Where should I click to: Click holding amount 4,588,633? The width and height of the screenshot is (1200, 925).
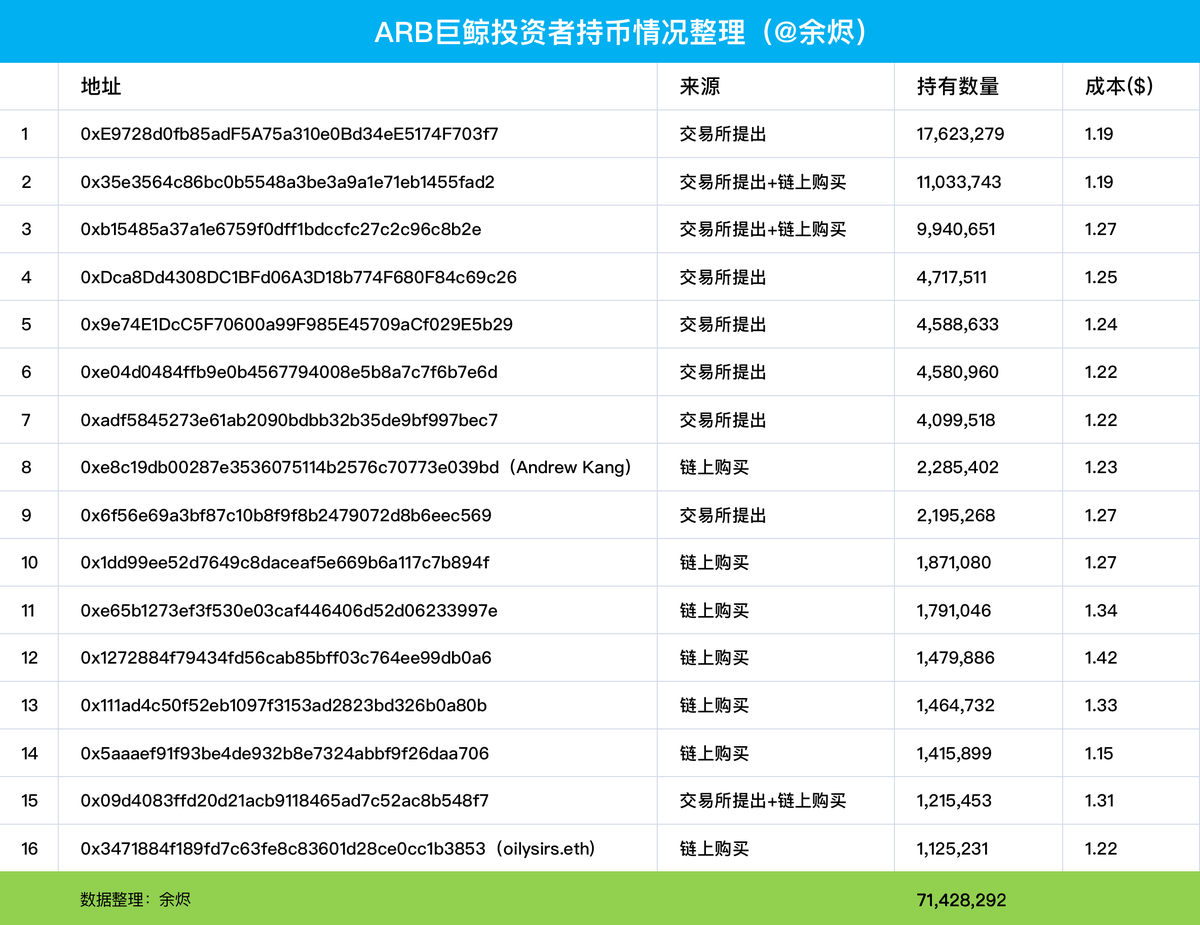958,325
